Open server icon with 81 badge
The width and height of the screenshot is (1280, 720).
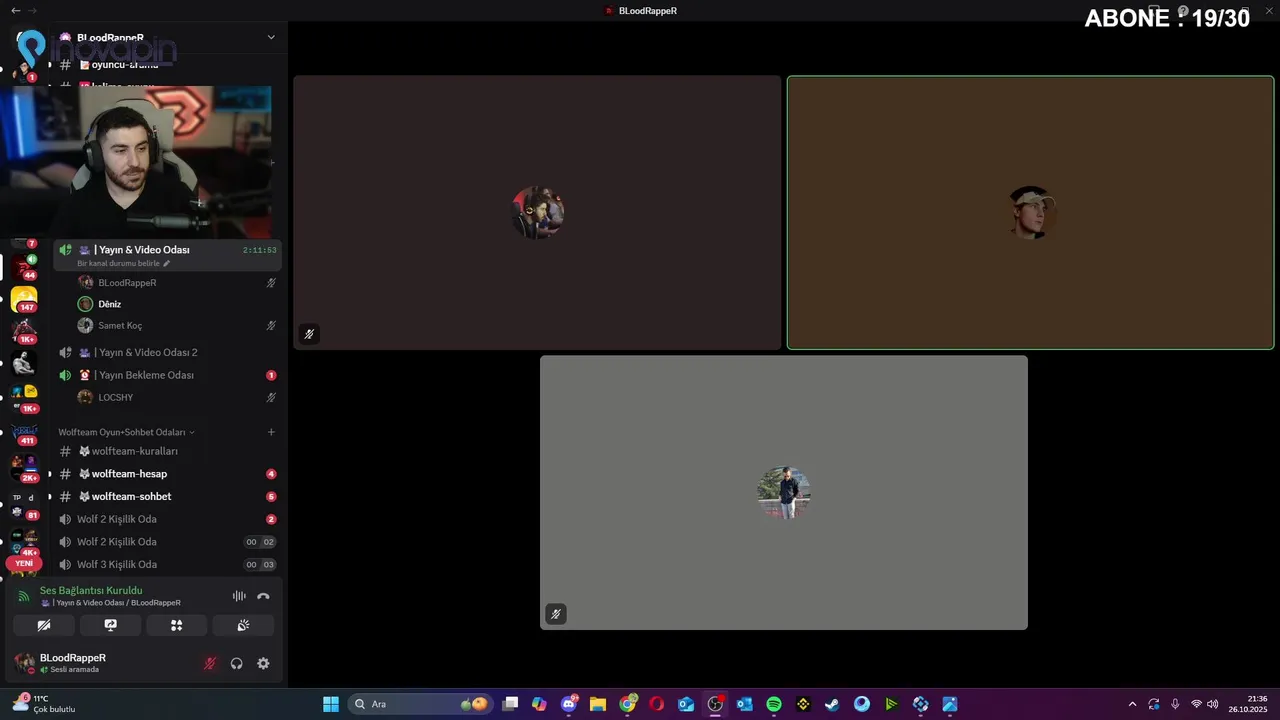coord(24,505)
